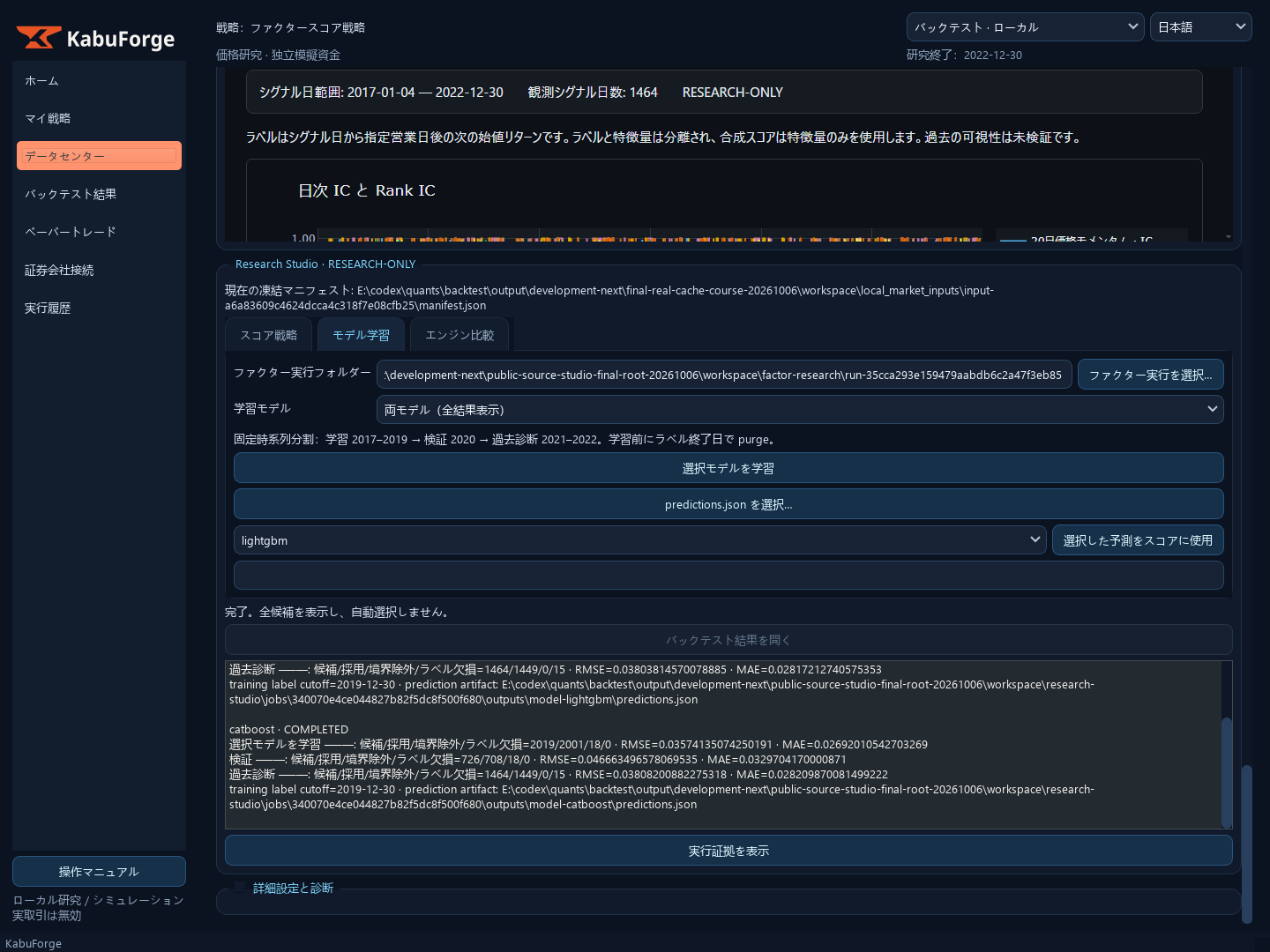Click the ファクター実行フォルダー path field
Image resolution: width=1270 pixels, height=952 pixels.
click(724, 375)
